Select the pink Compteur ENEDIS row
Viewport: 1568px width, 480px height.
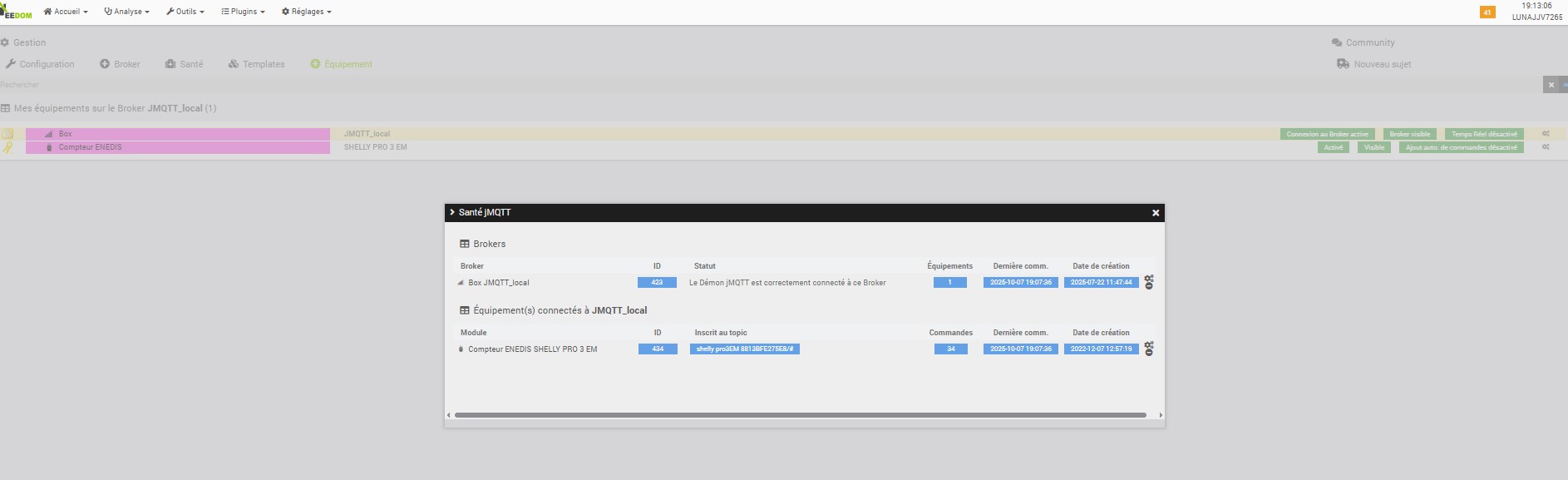(178, 147)
